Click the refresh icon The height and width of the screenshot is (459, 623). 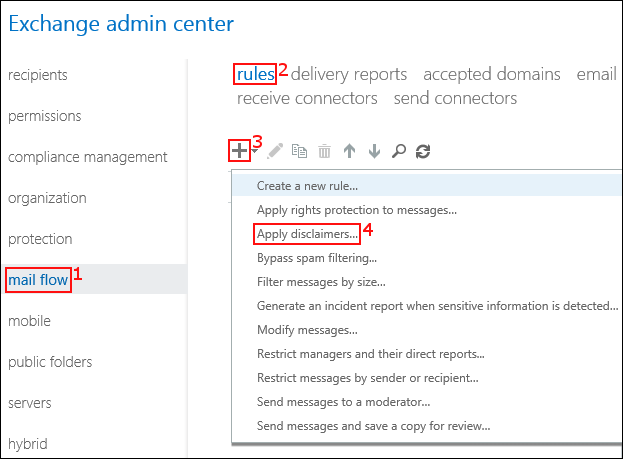(x=423, y=151)
